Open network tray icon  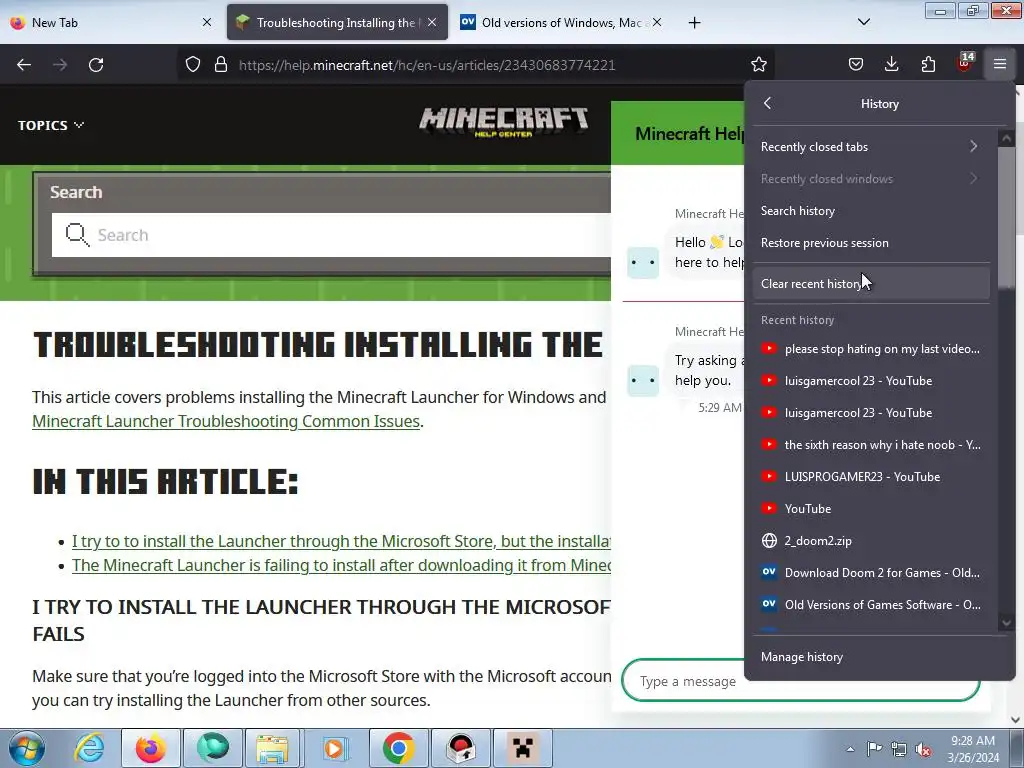(x=899, y=749)
